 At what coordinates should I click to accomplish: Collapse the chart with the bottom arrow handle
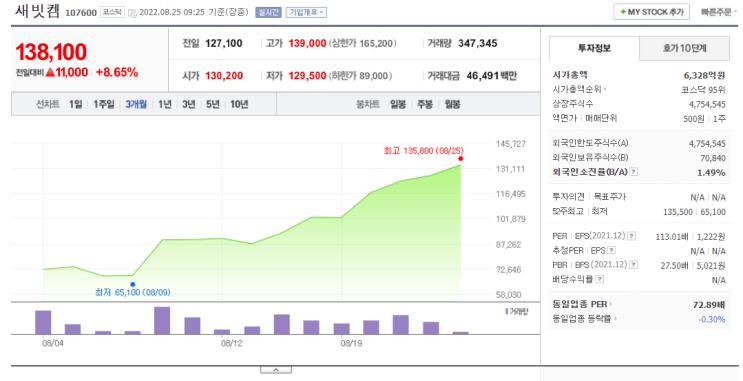tap(276, 370)
